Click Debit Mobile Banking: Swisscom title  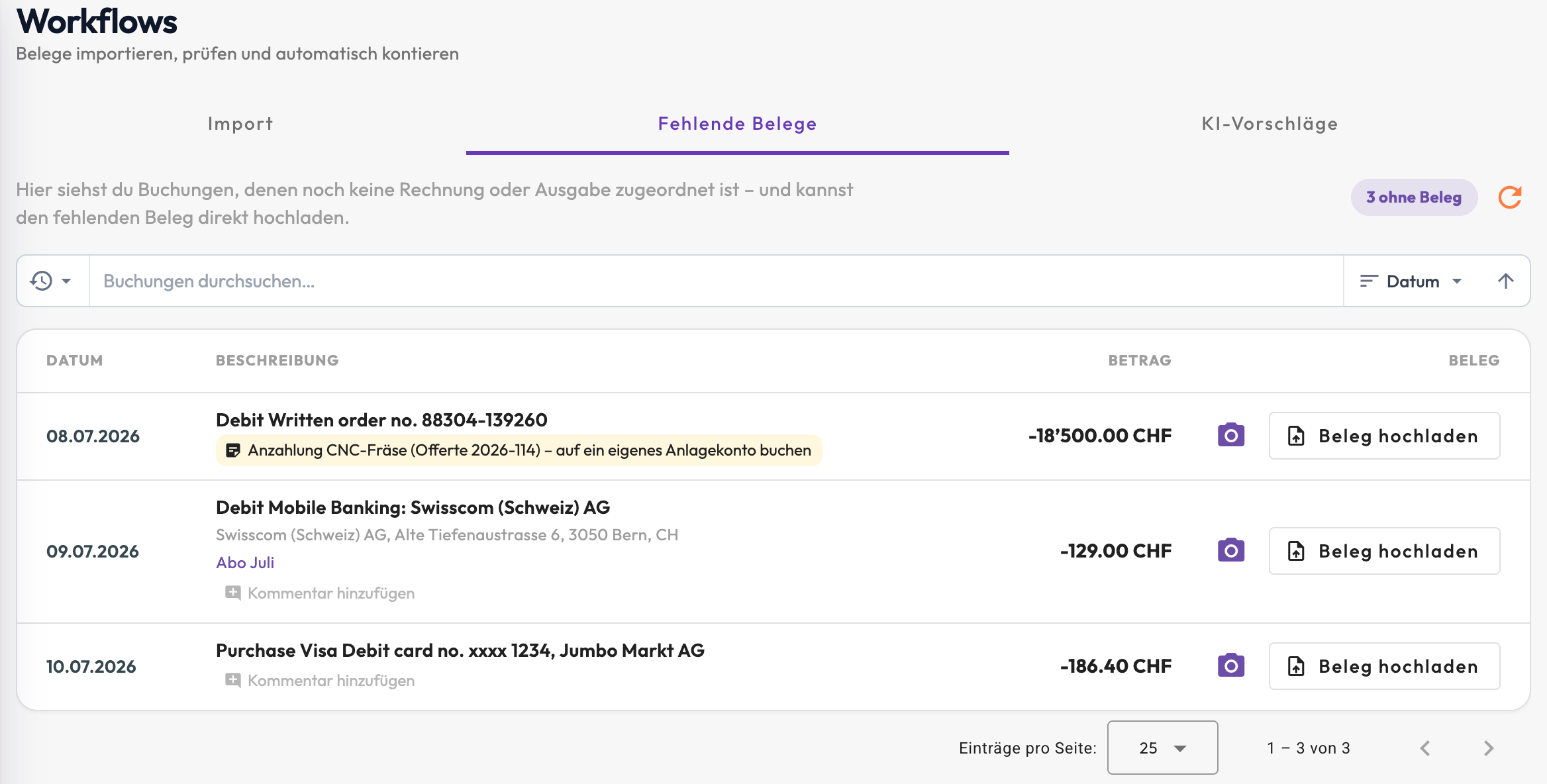[x=413, y=507]
